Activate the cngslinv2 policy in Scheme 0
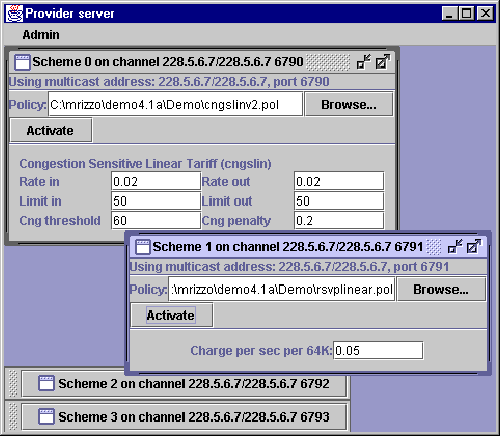This screenshot has height=436, width=500. pyautogui.click(x=51, y=131)
